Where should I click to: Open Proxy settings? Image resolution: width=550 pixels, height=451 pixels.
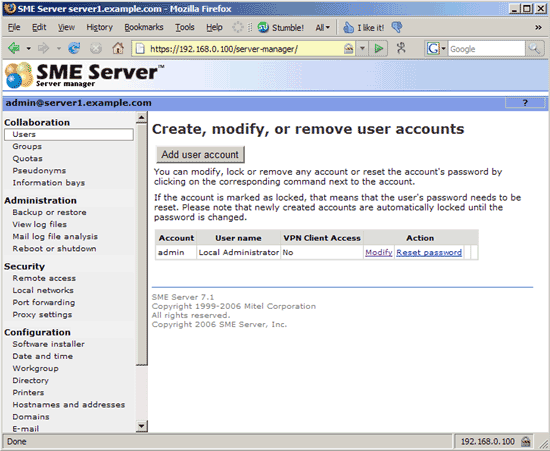(42, 315)
